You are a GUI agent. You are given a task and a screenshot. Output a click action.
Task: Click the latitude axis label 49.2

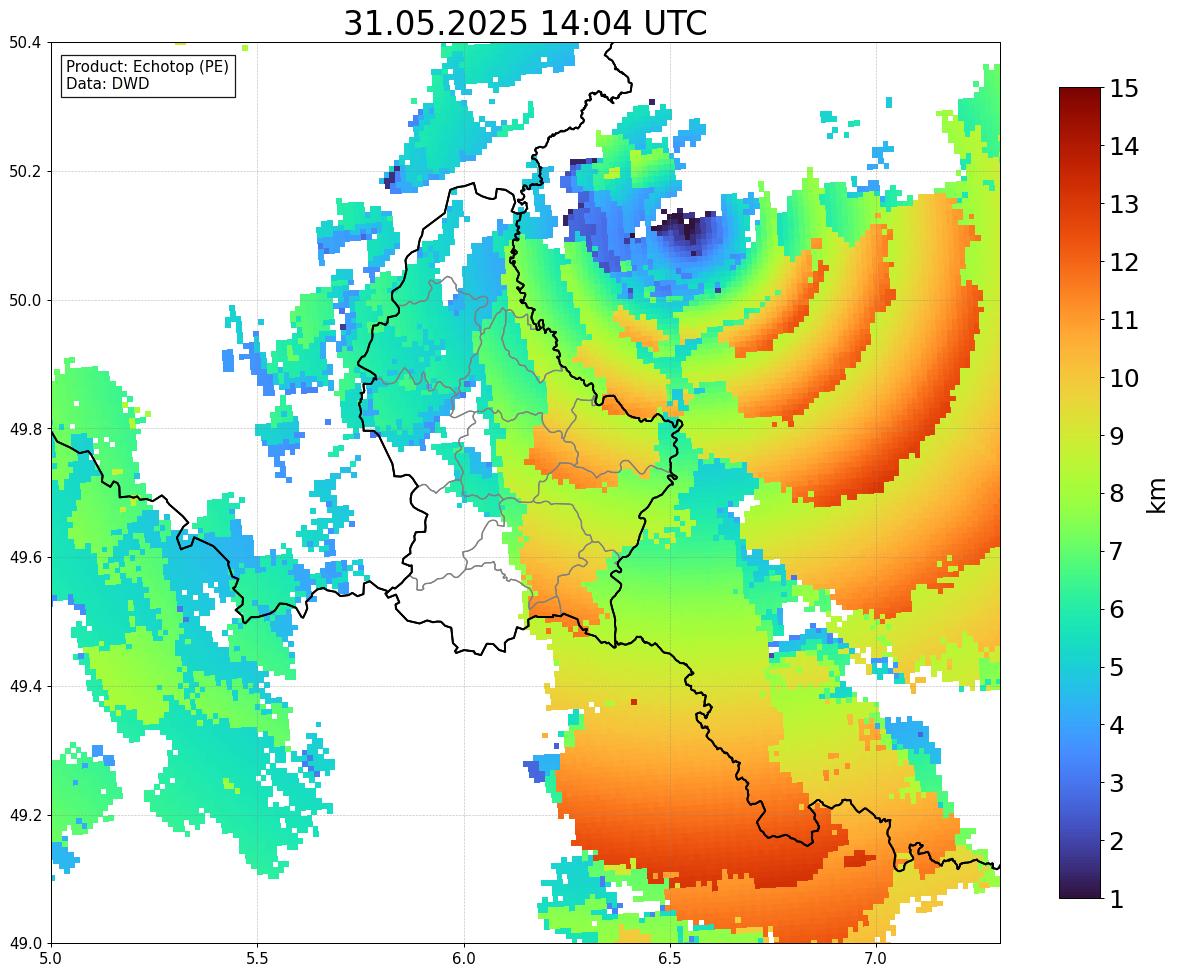pyautogui.click(x=25, y=815)
